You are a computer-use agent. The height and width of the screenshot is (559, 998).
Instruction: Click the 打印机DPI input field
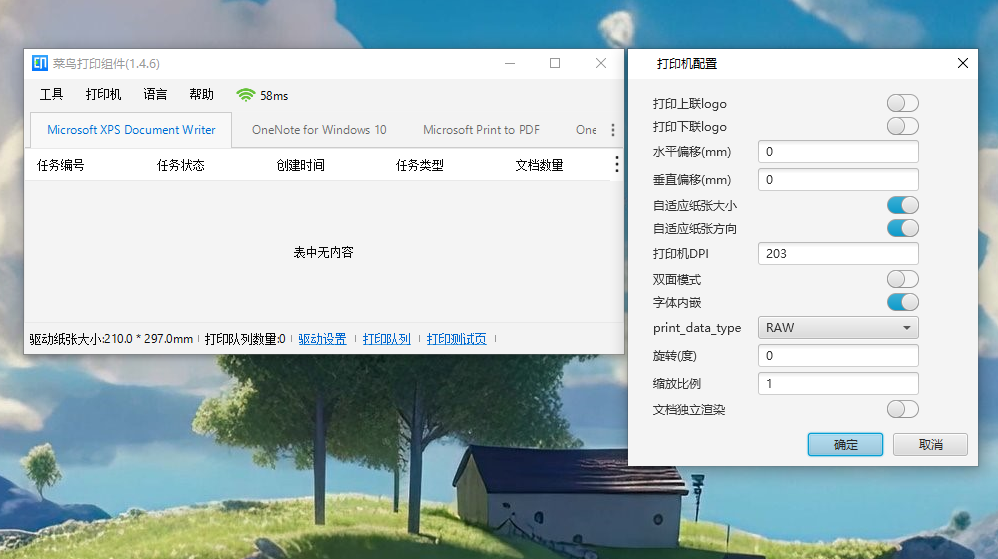coord(838,254)
